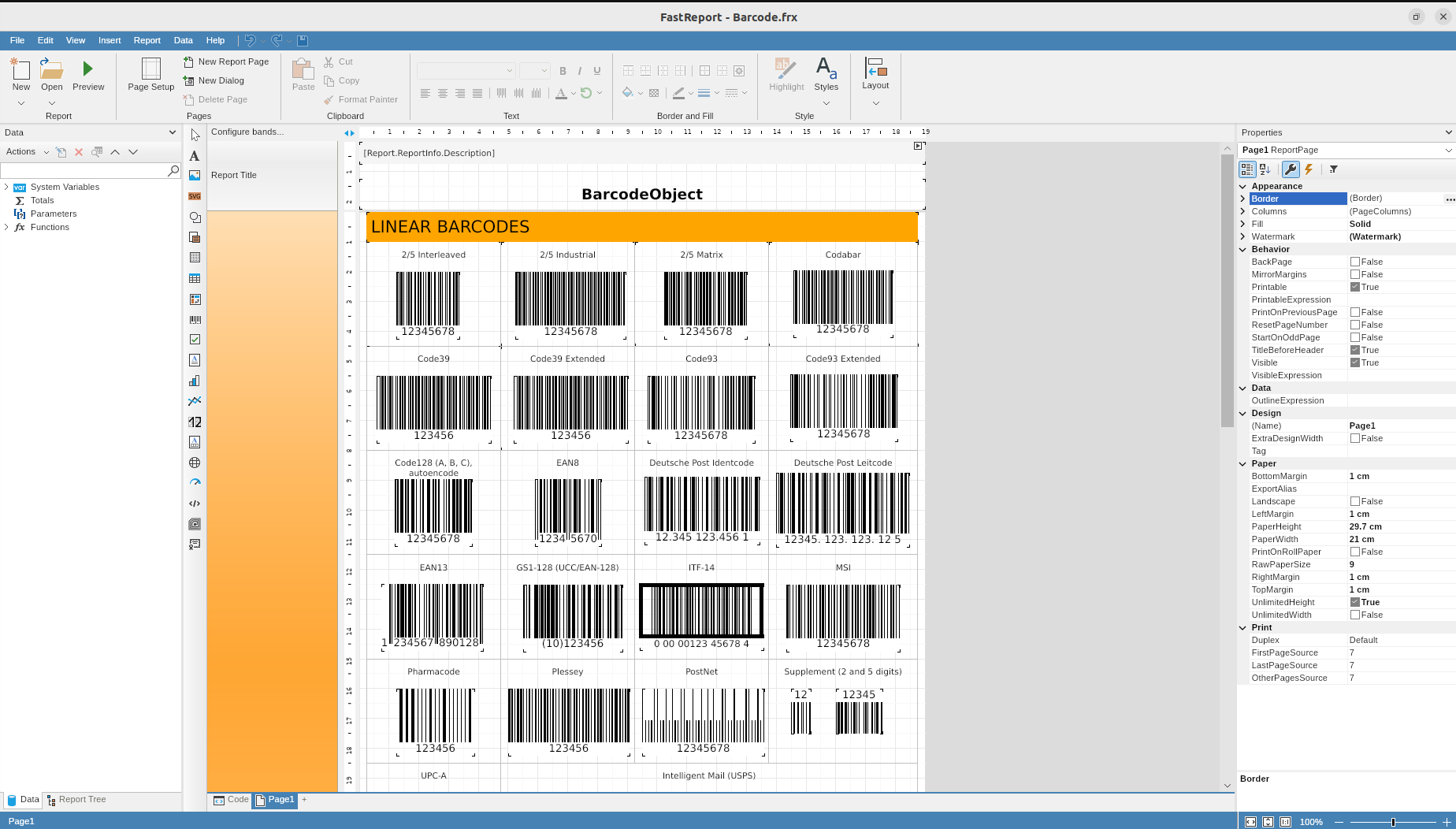Image resolution: width=1456 pixels, height=829 pixels.
Task: Select the Text object tool
Action: point(195,156)
